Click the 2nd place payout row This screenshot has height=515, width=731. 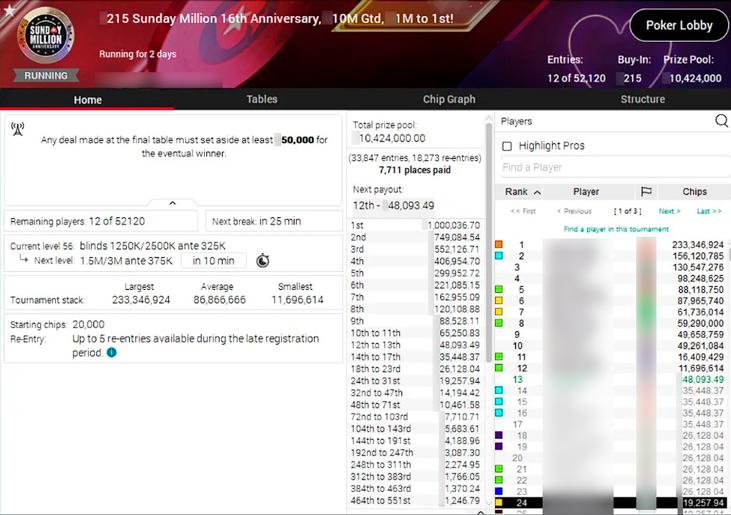point(415,237)
